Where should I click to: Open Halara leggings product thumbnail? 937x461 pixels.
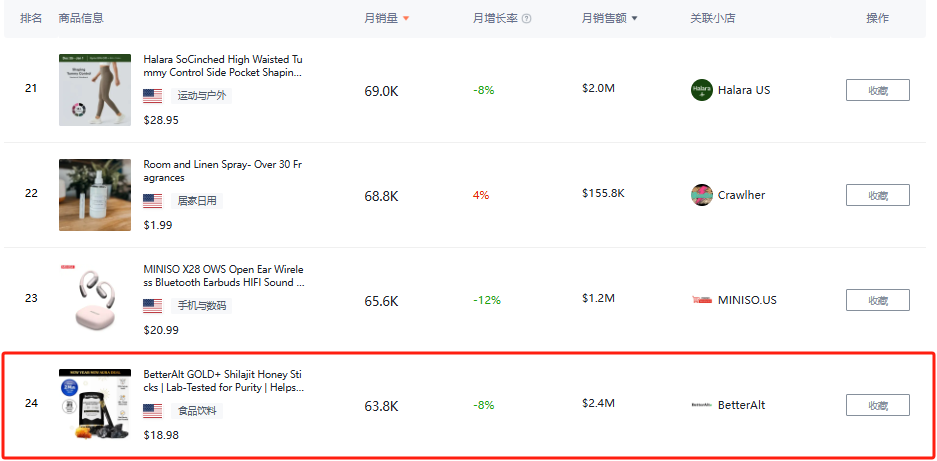95,90
